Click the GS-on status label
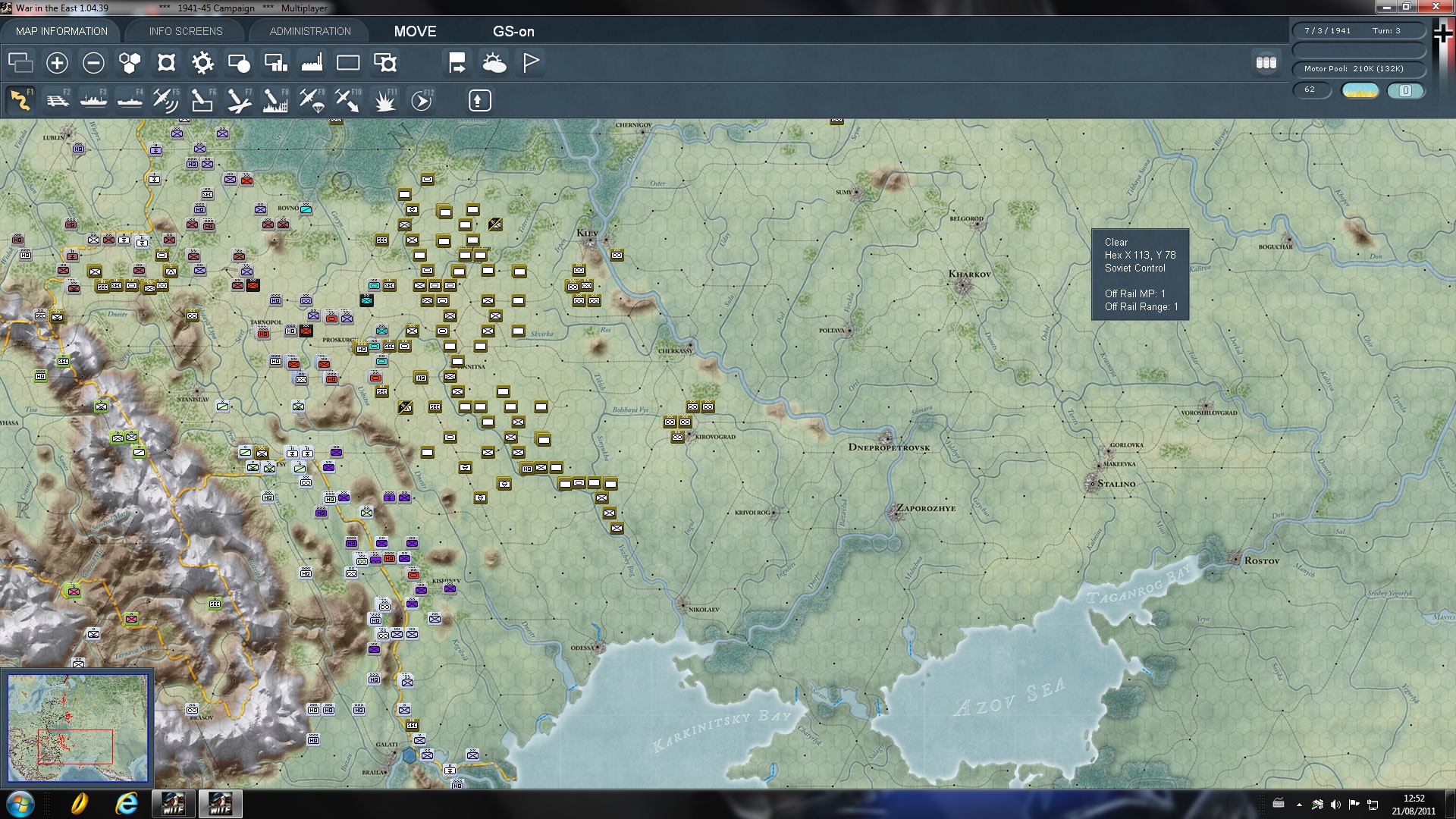The image size is (1456, 819). point(513,31)
